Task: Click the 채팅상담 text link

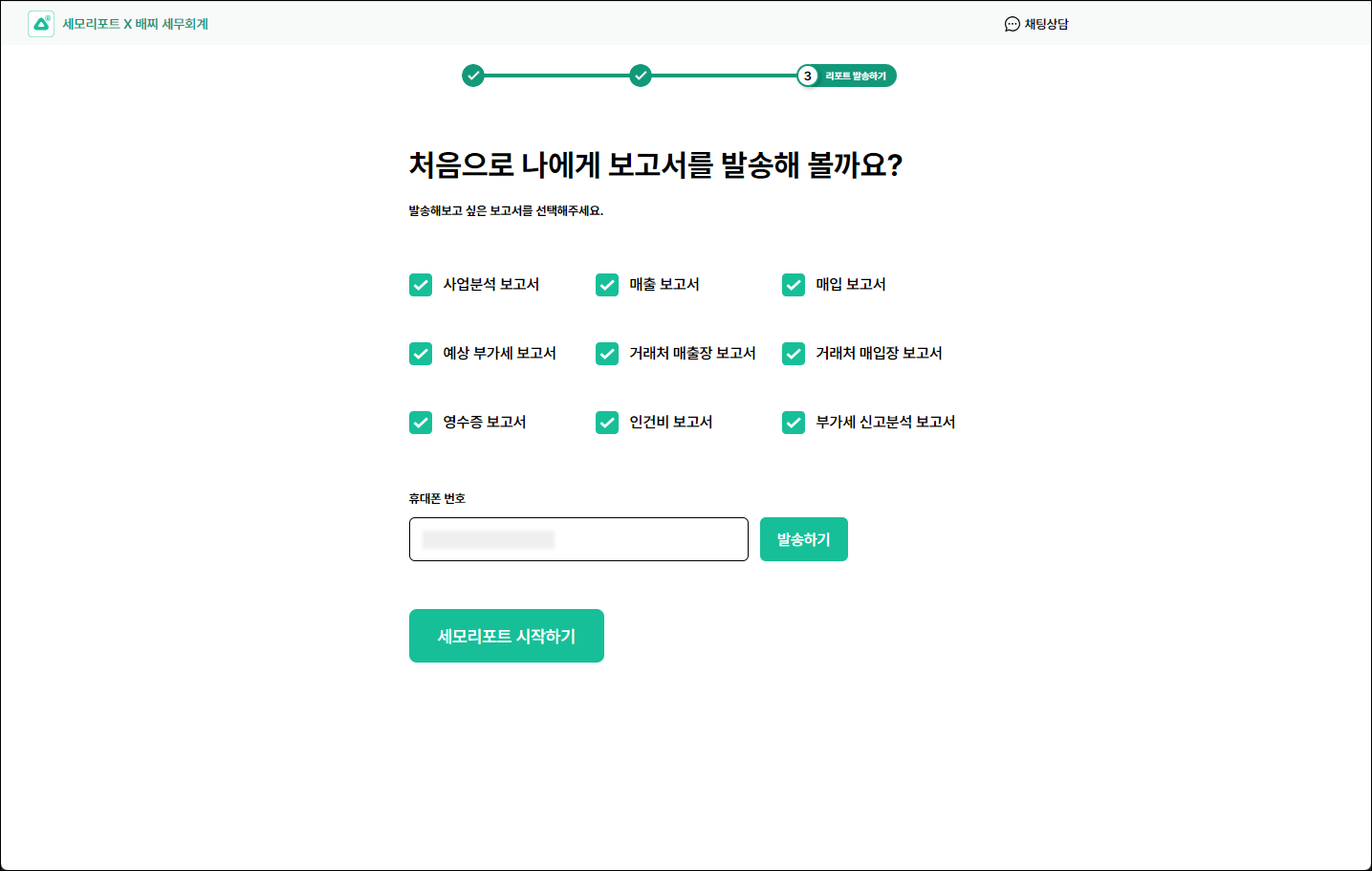Action: [x=1046, y=24]
